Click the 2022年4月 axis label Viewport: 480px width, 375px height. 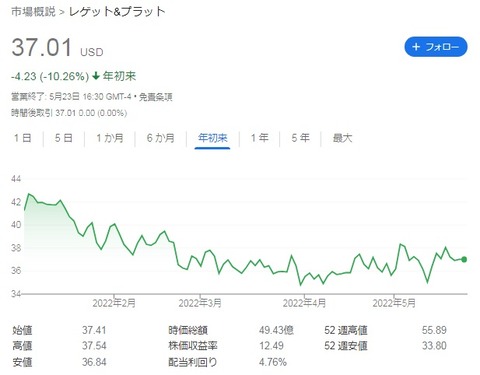pos(304,303)
